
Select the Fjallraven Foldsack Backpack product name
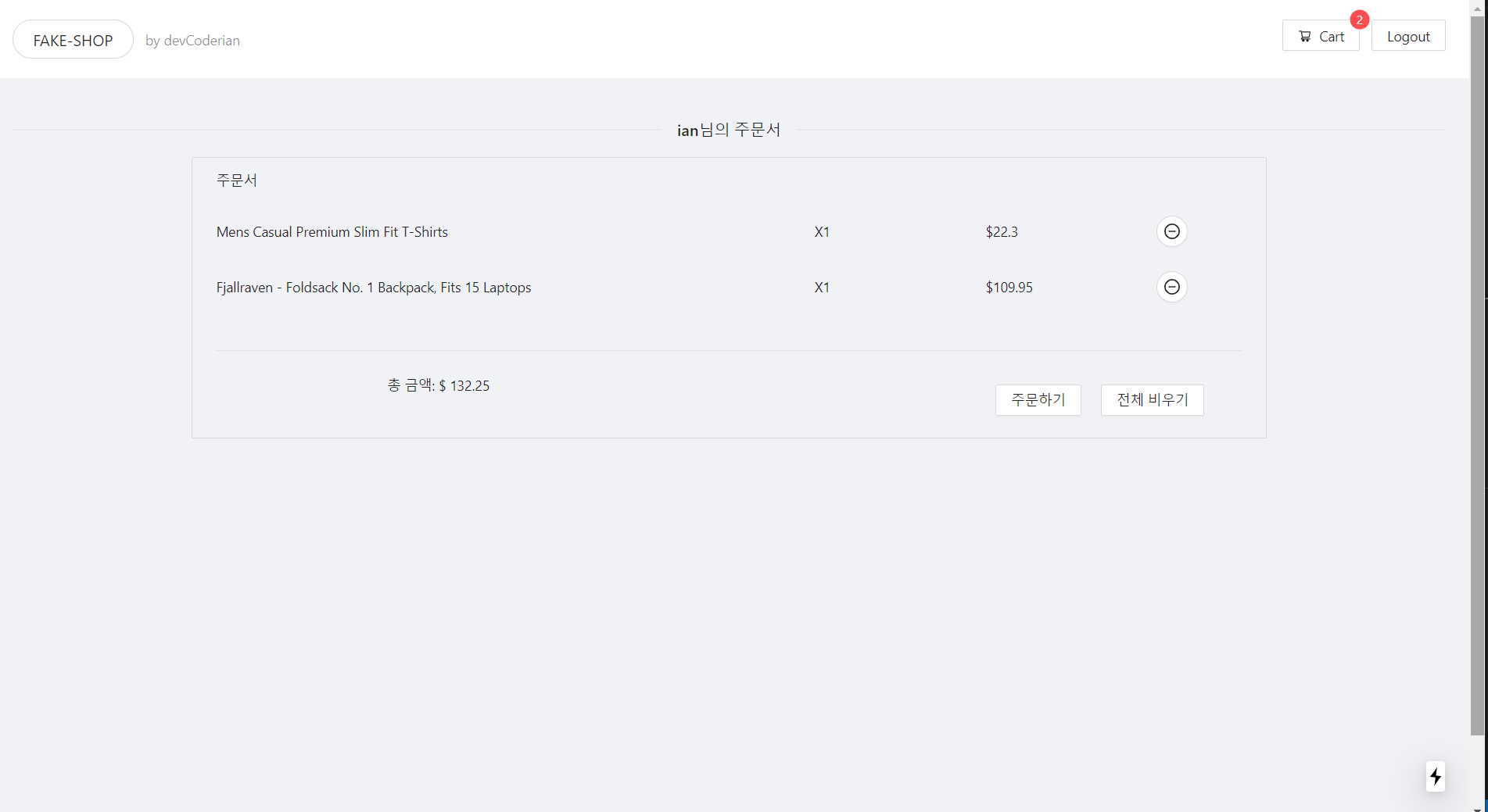373,287
